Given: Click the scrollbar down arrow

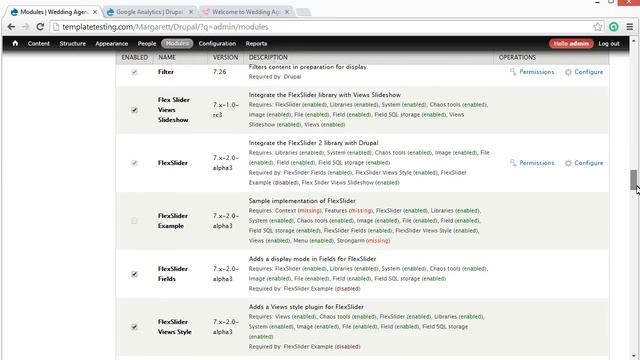Looking at the screenshot, I should click(633, 356).
